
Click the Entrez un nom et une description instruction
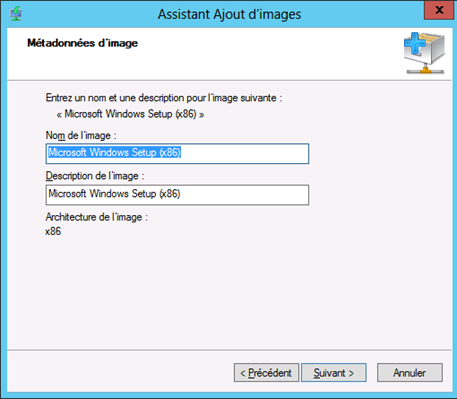point(164,98)
